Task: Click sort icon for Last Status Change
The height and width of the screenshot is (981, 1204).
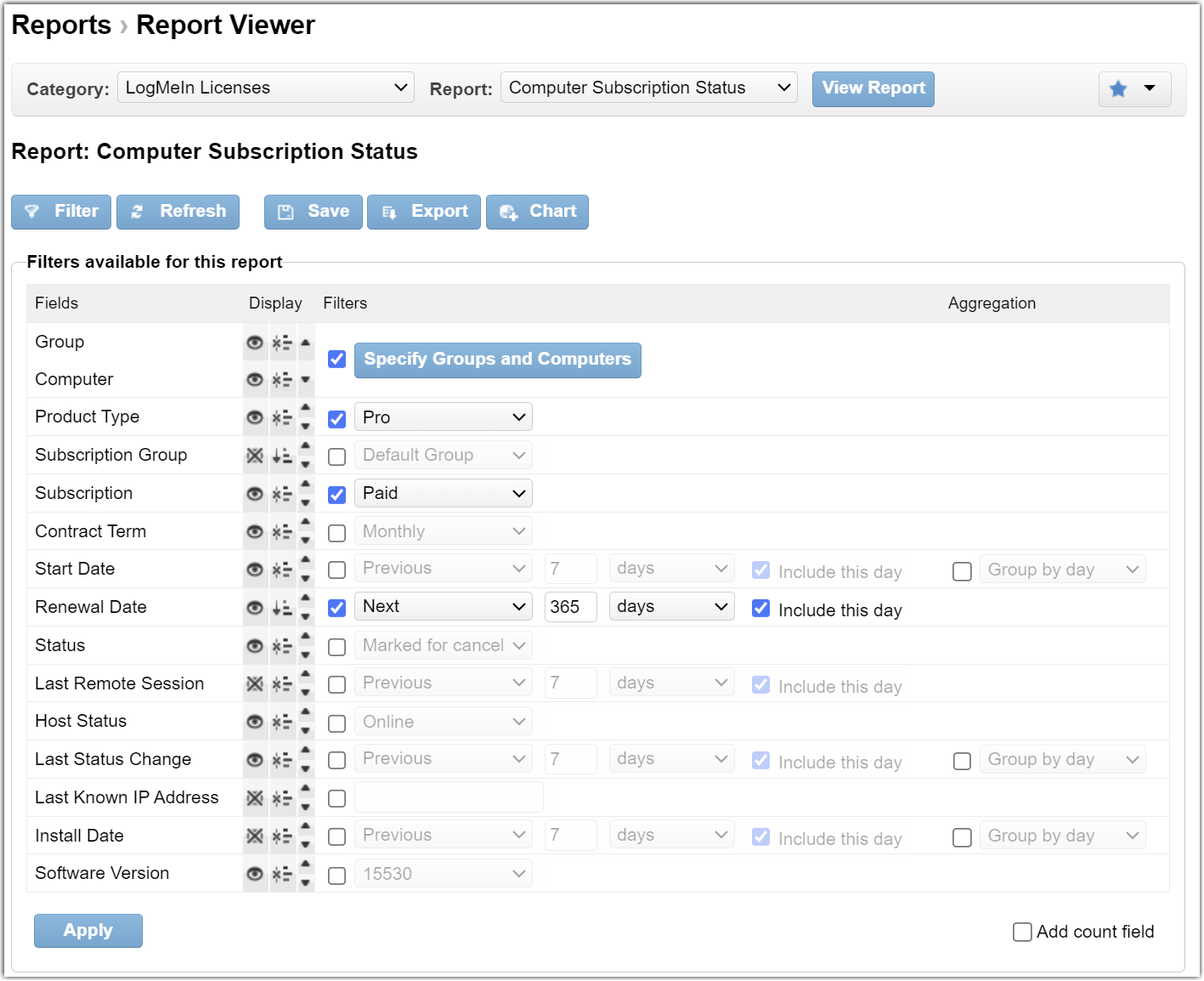Action: point(282,760)
